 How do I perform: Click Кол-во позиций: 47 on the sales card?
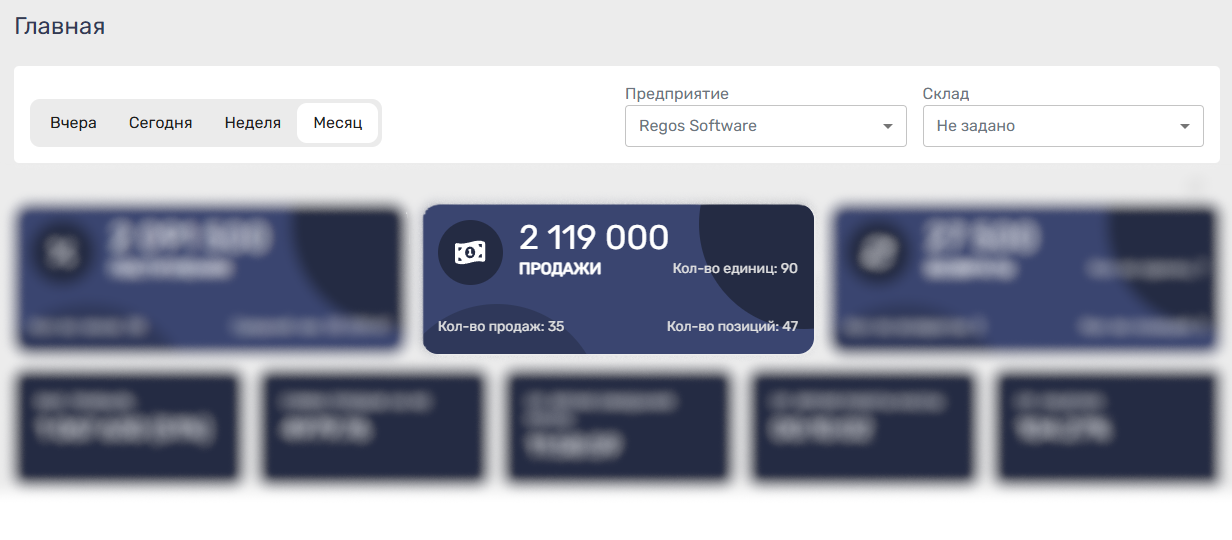732,327
